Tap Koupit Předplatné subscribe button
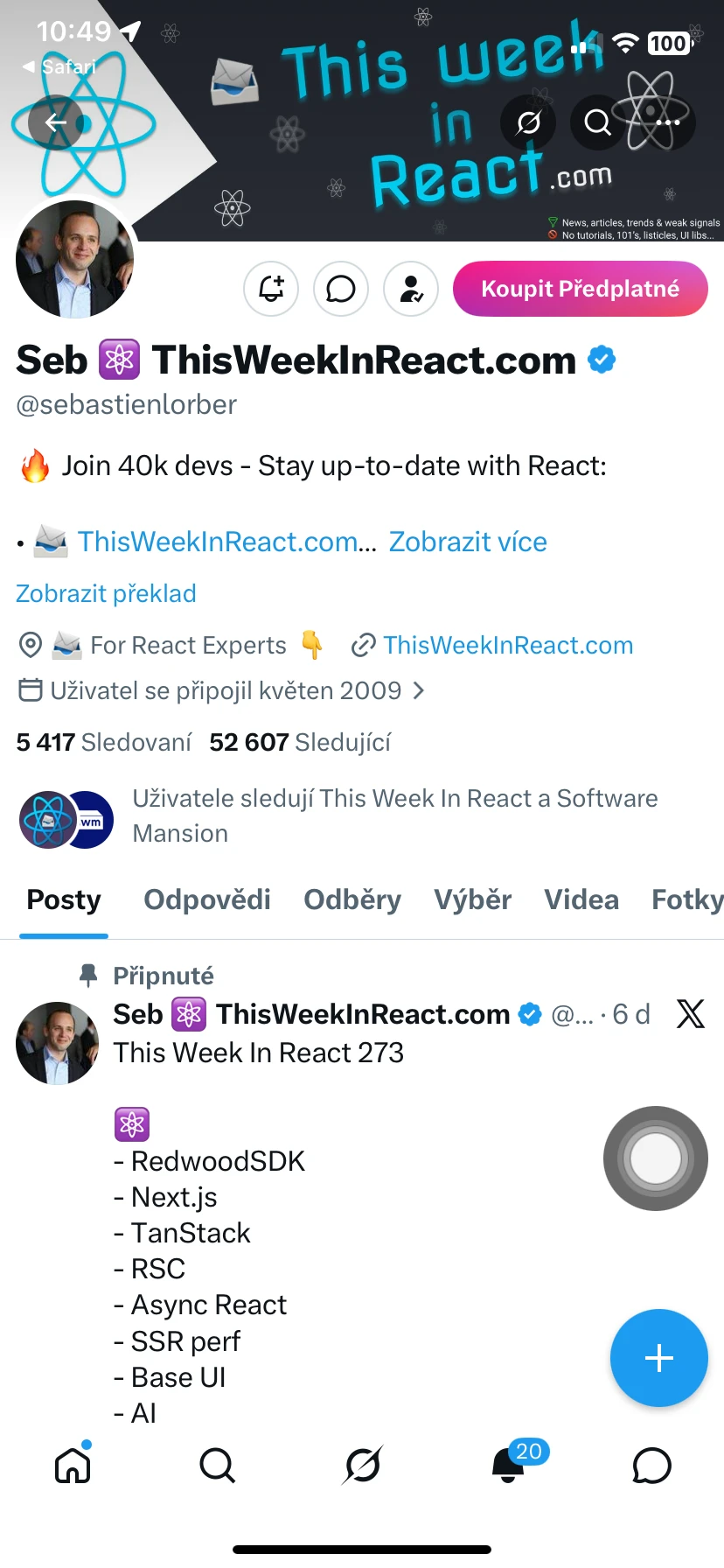 tap(580, 289)
